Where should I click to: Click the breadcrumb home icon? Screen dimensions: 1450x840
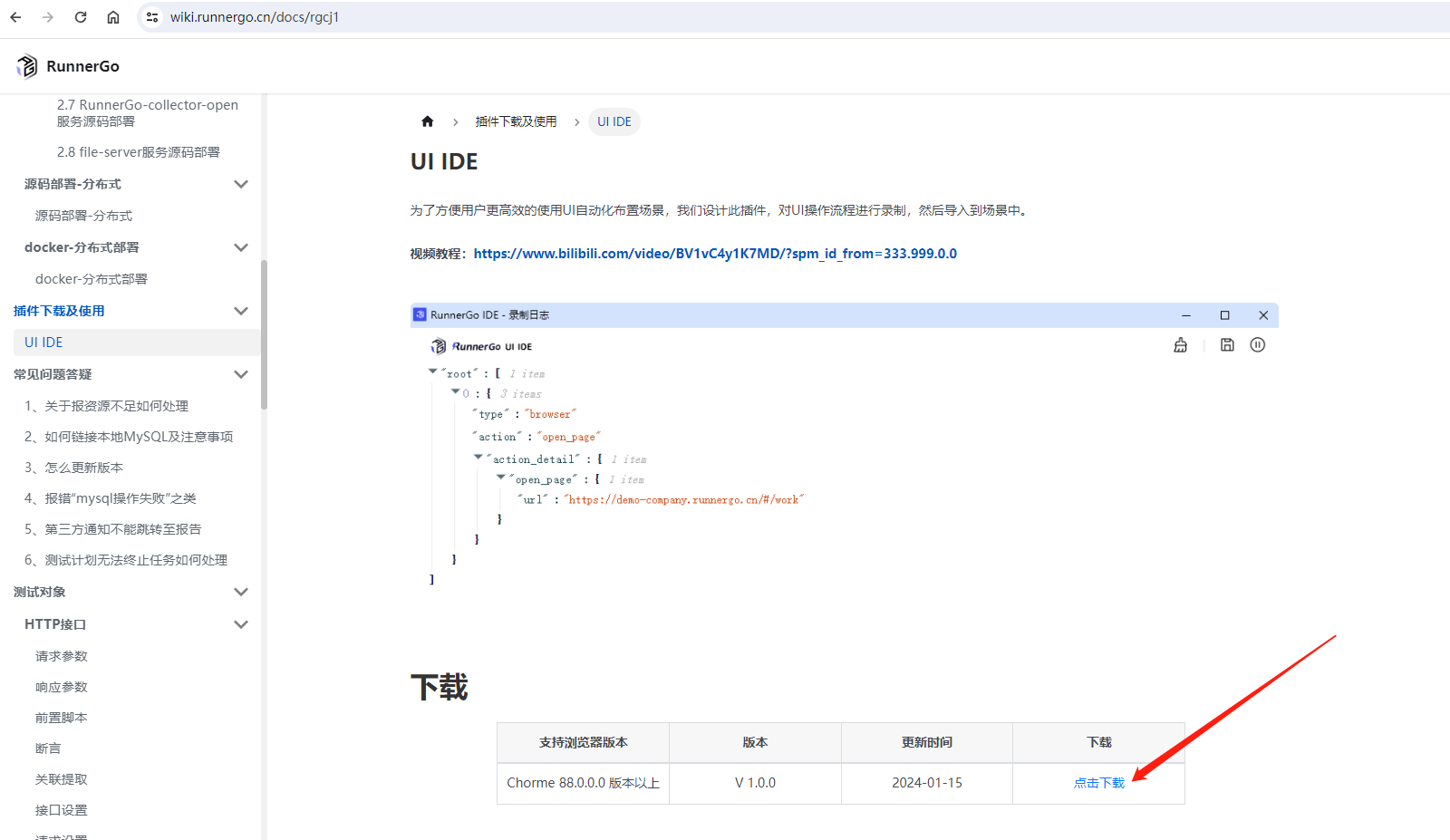click(428, 121)
